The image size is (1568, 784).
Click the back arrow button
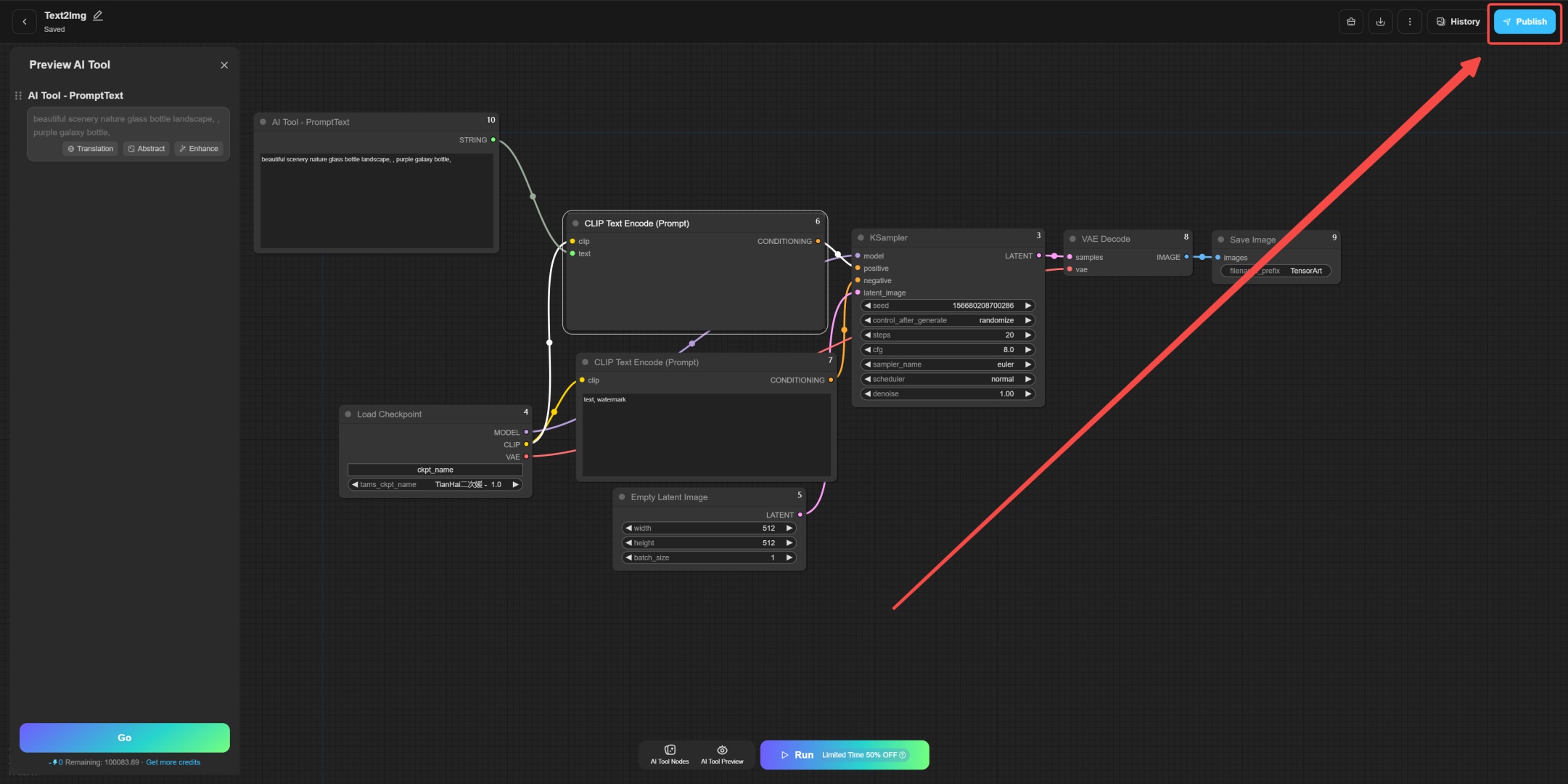click(x=25, y=22)
